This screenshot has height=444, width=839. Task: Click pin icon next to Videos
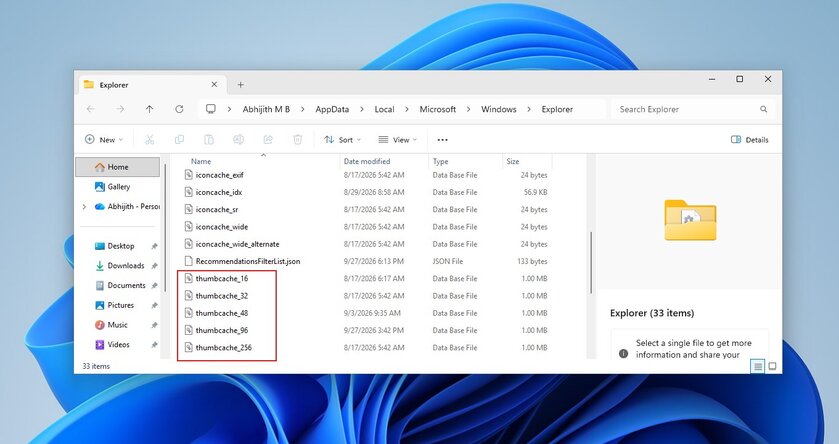(154, 345)
